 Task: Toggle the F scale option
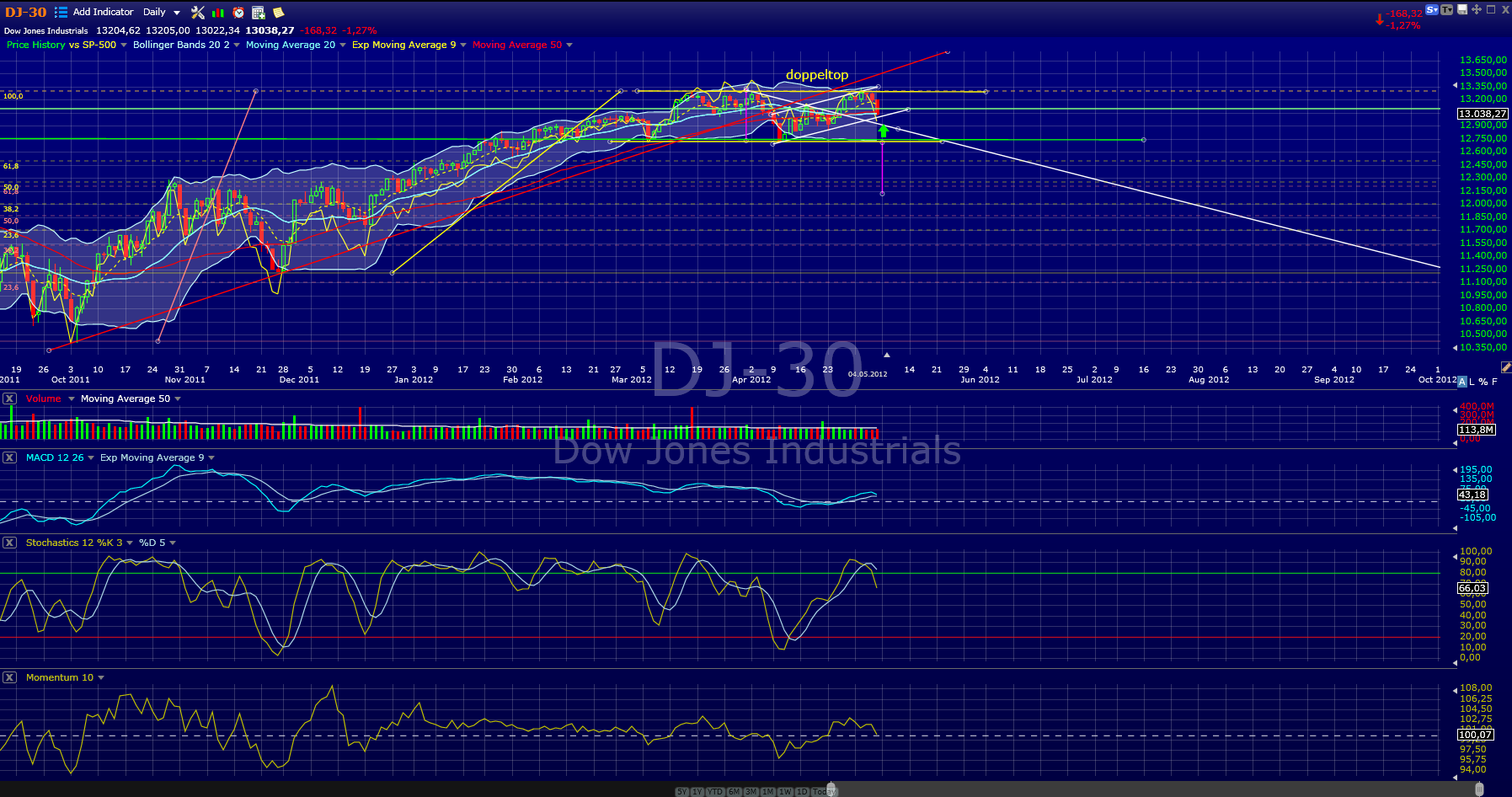point(1495,382)
